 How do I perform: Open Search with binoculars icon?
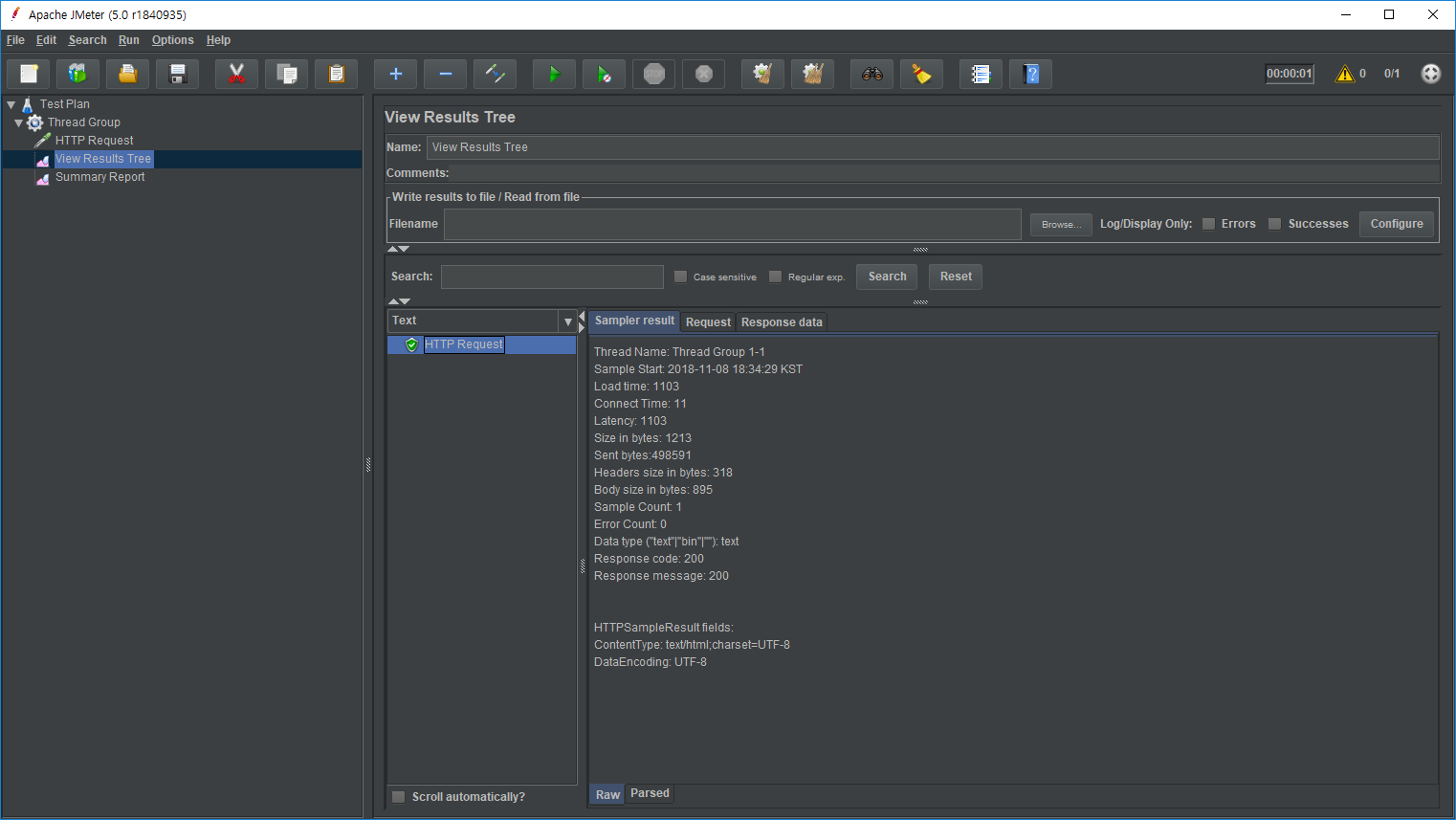872,74
